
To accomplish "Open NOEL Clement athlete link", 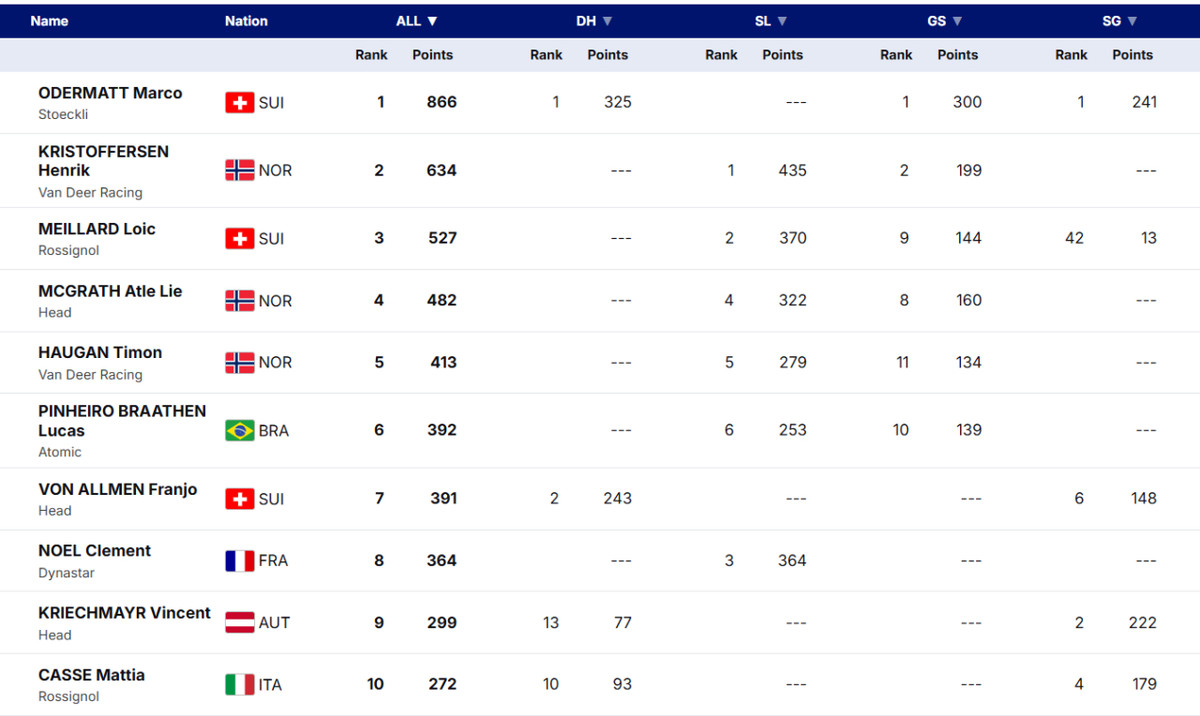I will click(x=94, y=551).
